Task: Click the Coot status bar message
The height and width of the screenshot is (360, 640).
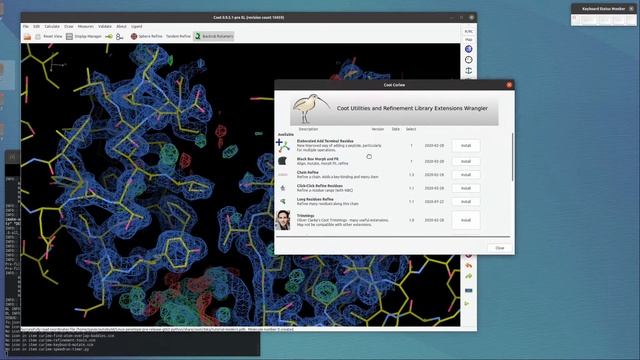Action: (157, 329)
